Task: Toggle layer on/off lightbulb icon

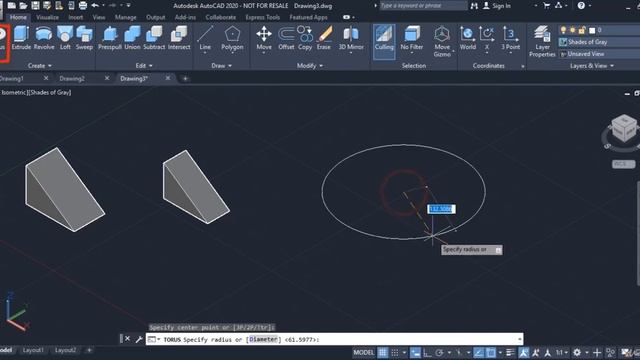Action: (x=563, y=30)
